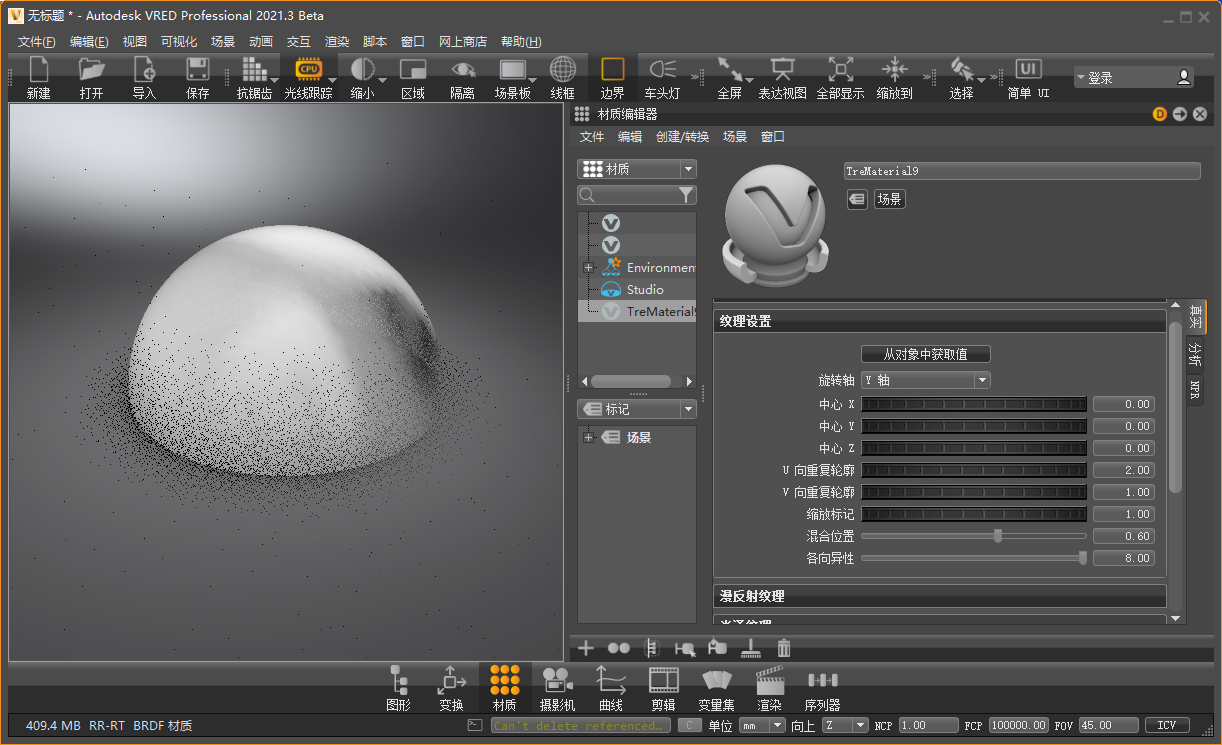Toggle 光线跟踪 raytracing CPU button
Screen dimensions: 1222x745
tap(308, 77)
